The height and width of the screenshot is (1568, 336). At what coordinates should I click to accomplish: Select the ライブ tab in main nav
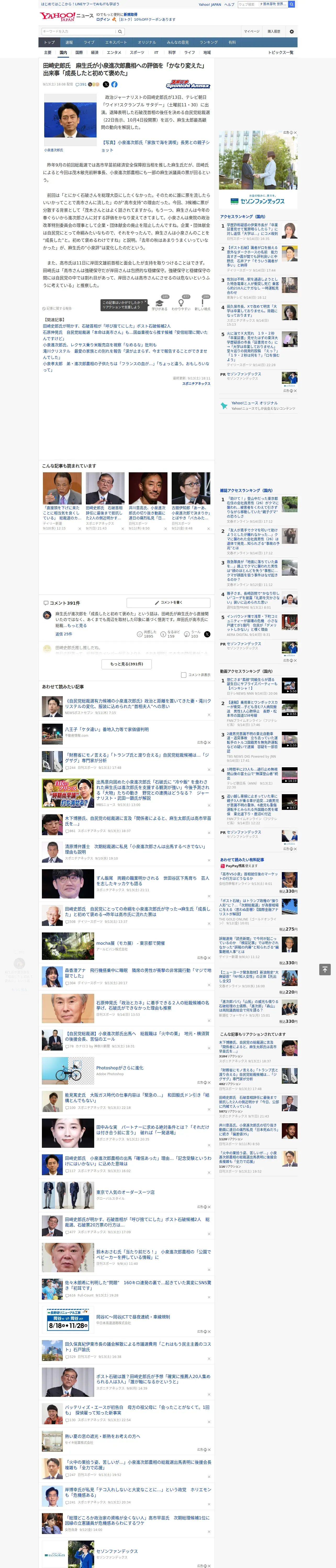click(x=89, y=43)
